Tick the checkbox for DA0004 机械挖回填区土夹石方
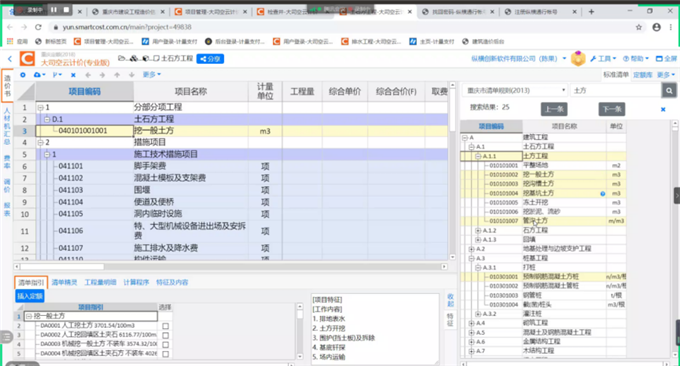680x366 pixels. click(165, 354)
